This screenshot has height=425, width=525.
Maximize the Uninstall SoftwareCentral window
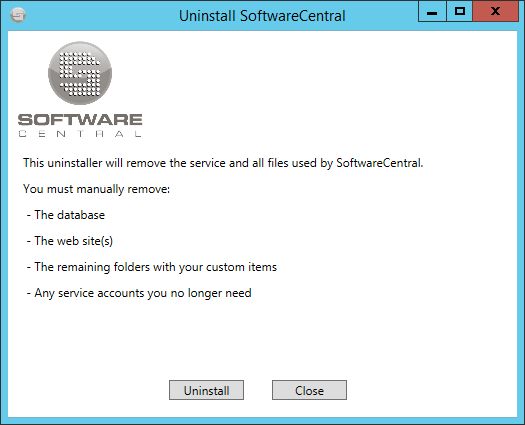click(459, 11)
